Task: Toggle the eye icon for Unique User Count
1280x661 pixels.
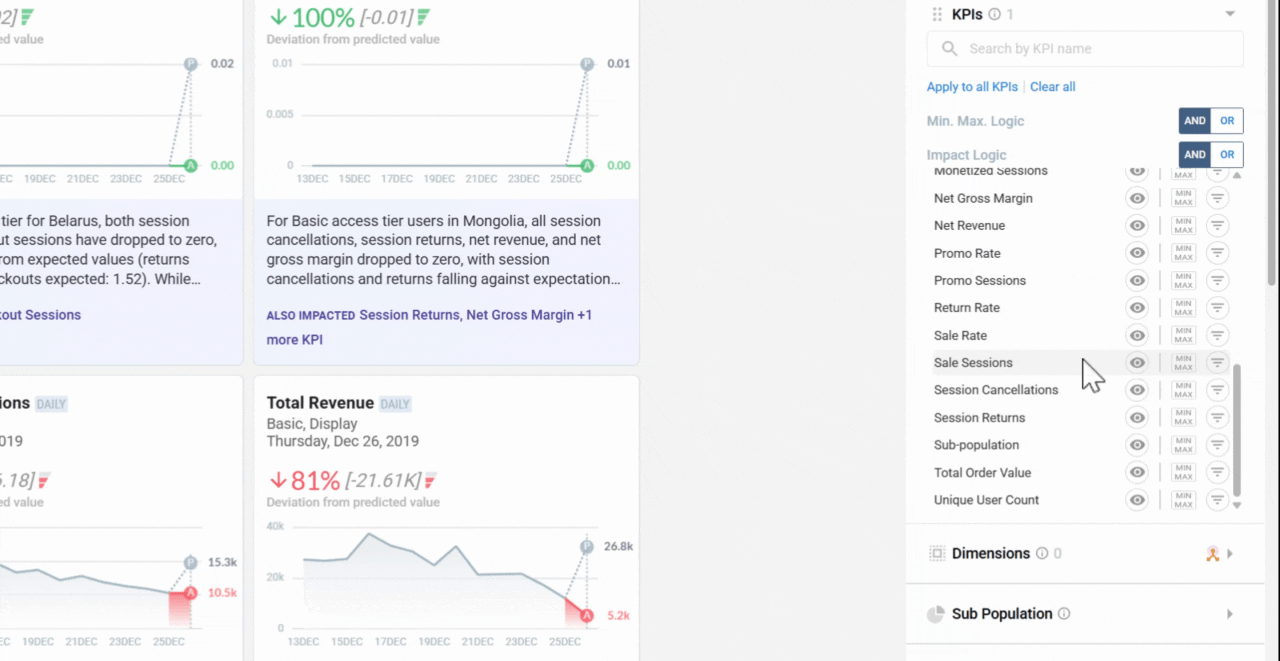Action: 1137,500
